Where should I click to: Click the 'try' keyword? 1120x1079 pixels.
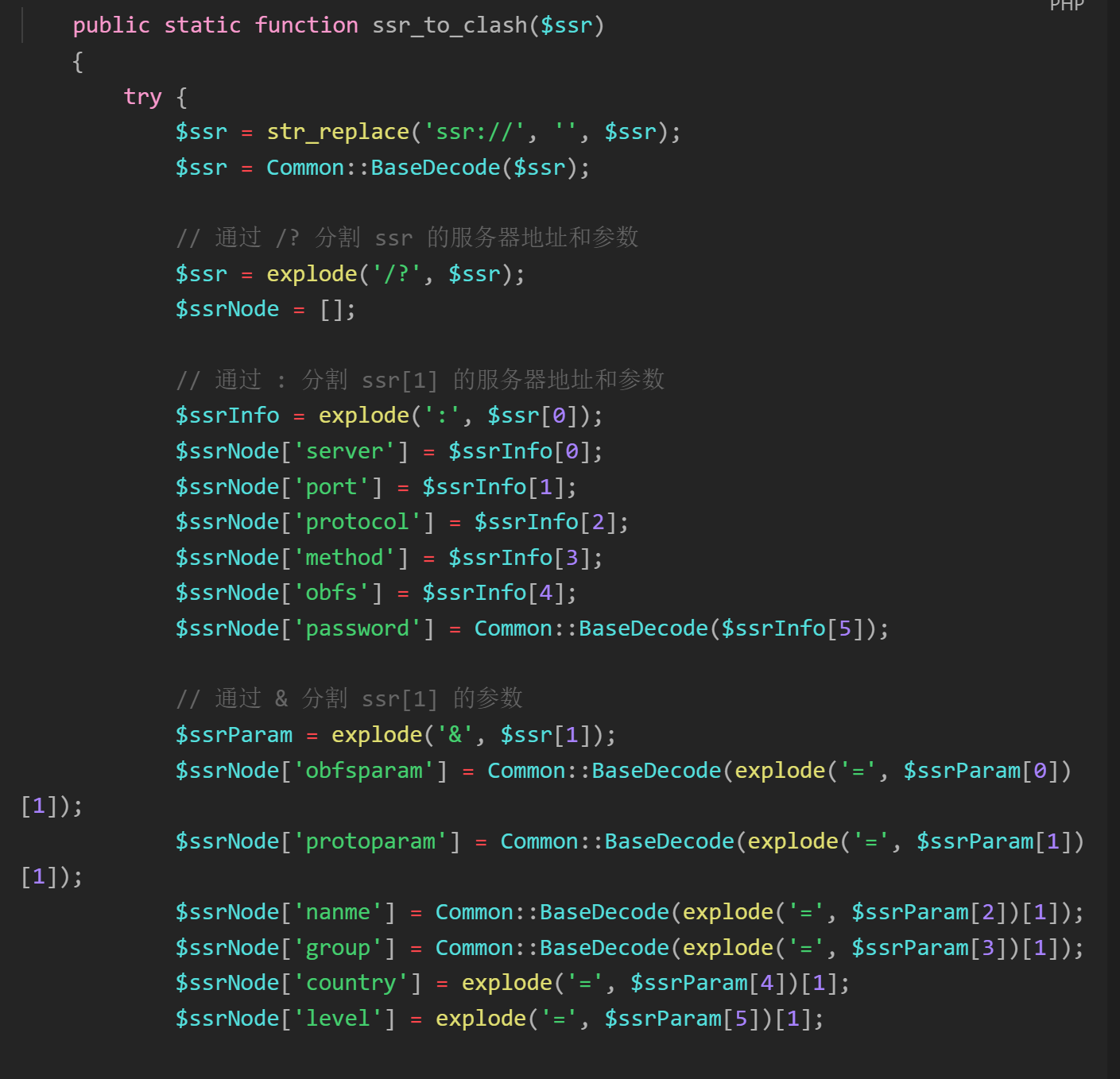point(143,97)
